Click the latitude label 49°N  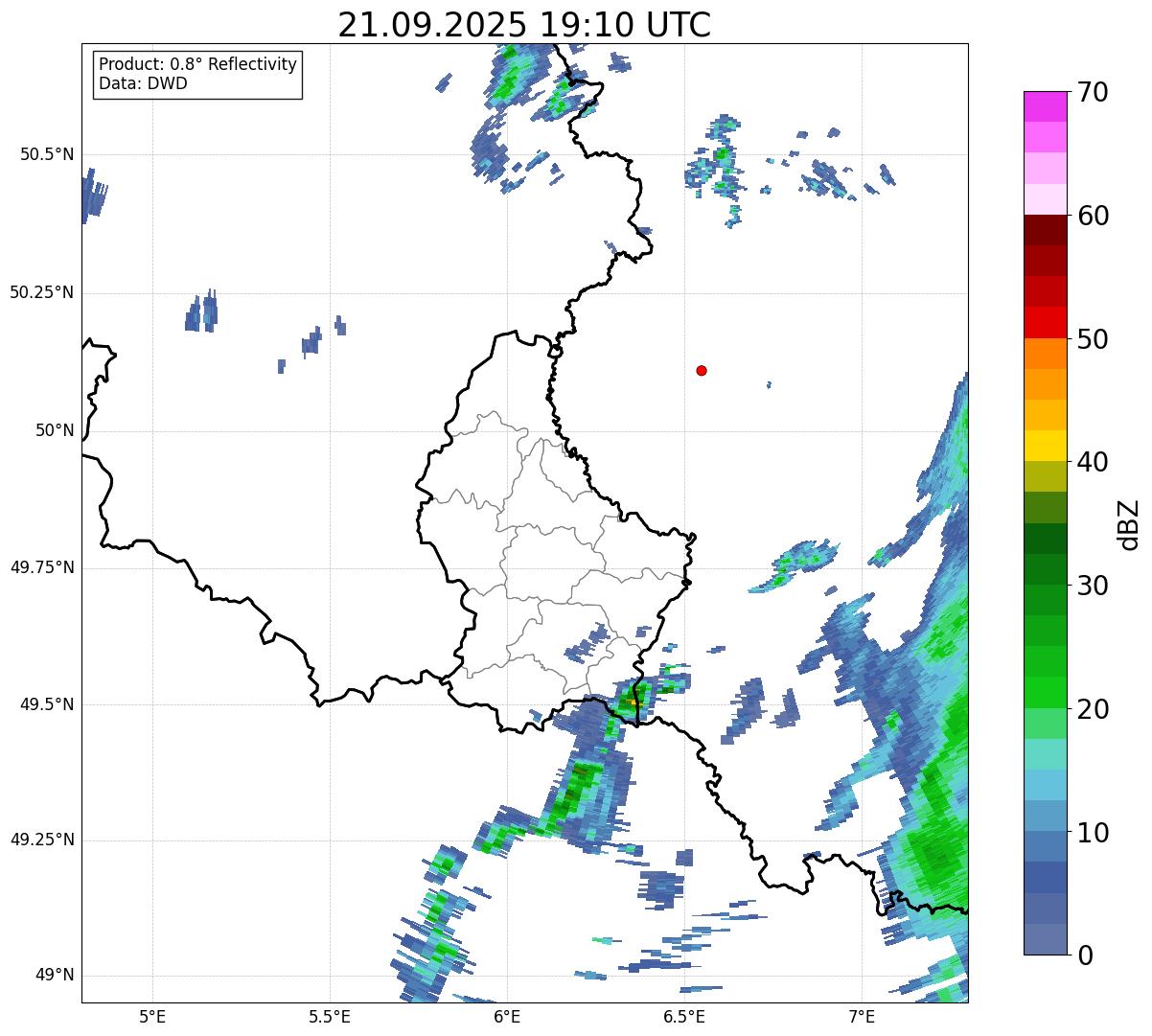55,976
